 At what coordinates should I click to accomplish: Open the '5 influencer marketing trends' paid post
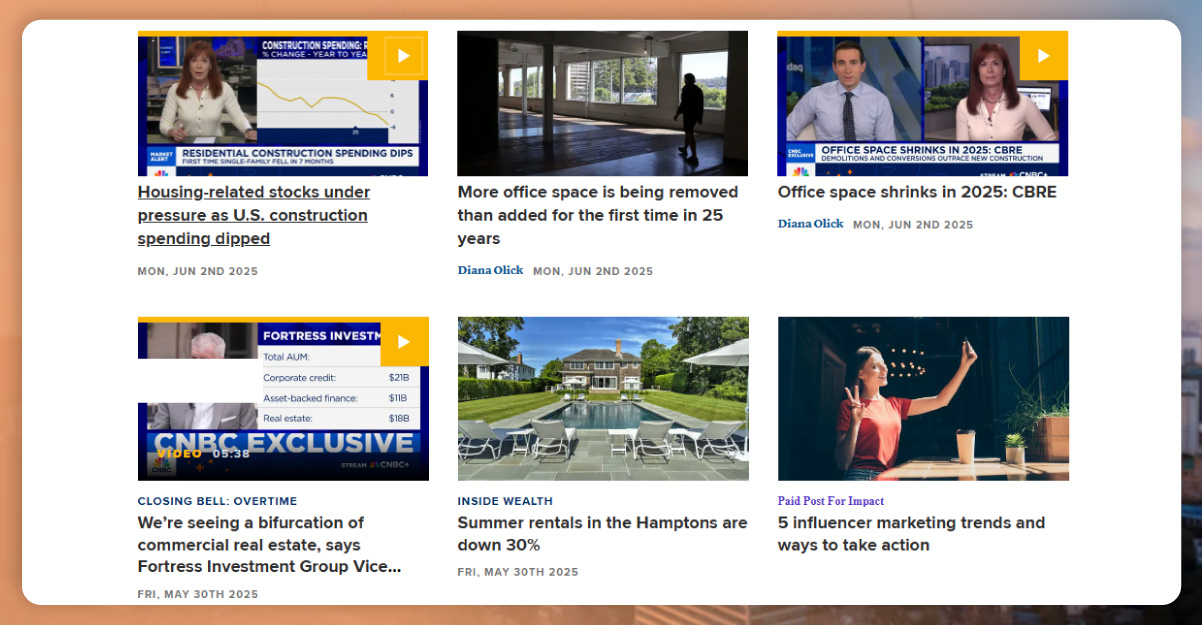(911, 534)
